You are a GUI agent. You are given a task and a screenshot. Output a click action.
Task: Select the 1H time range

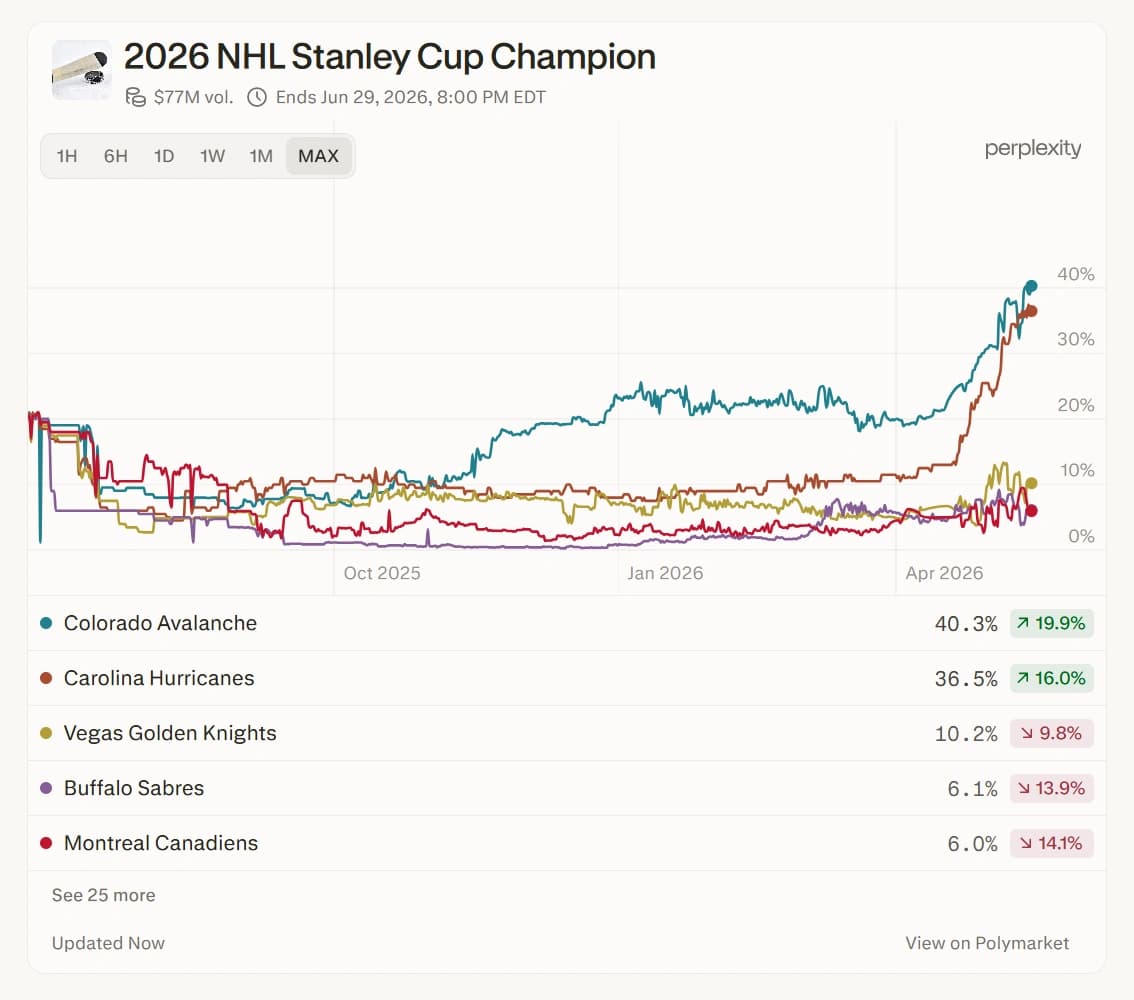click(67, 156)
